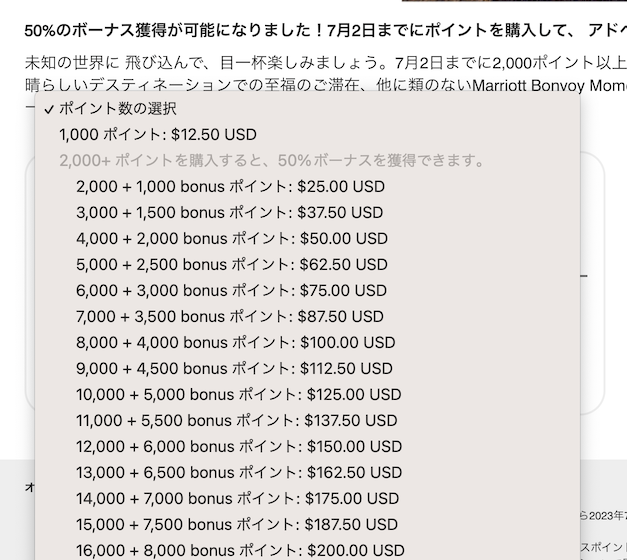The image size is (627, 560).
Task: Choose 5,000 + 2,500 bonus for $62.50
Action: (x=307, y=265)
